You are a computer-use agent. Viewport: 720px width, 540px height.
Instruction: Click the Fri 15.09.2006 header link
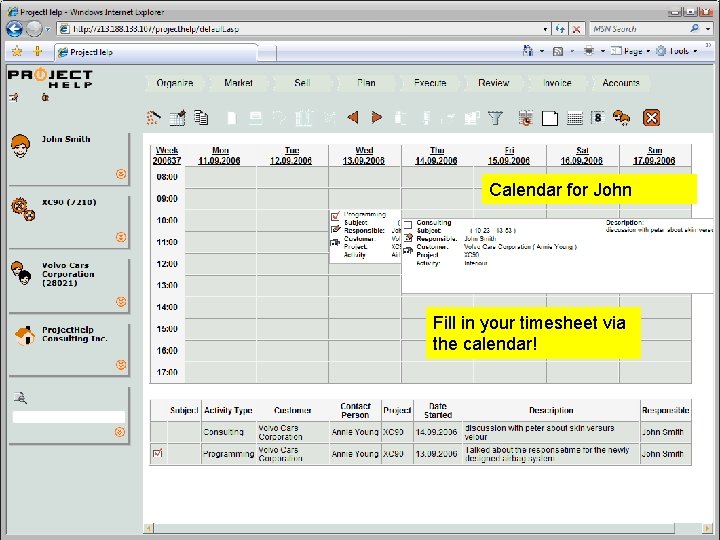tap(509, 155)
